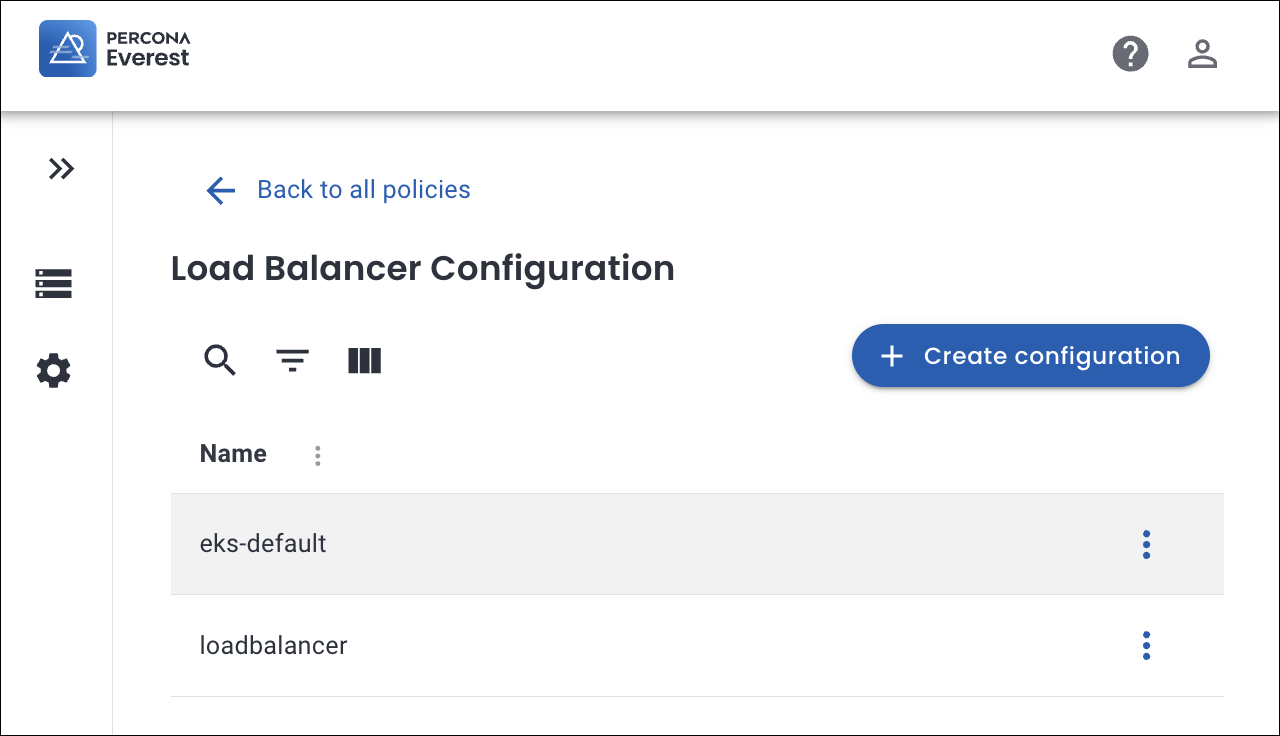
Task: Follow the 'Back to all policies' link
Action: pos(363,190)
